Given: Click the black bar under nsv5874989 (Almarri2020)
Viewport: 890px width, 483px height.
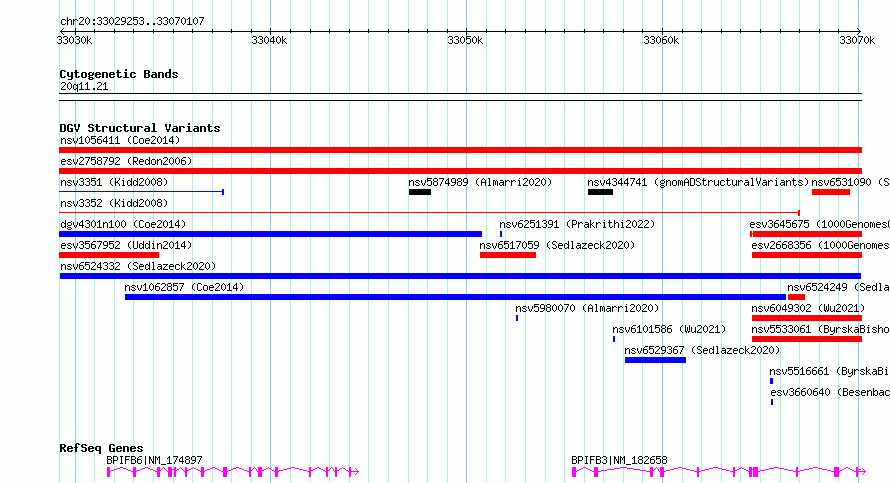Looking at the screenshot, I should tap(420, 192).
